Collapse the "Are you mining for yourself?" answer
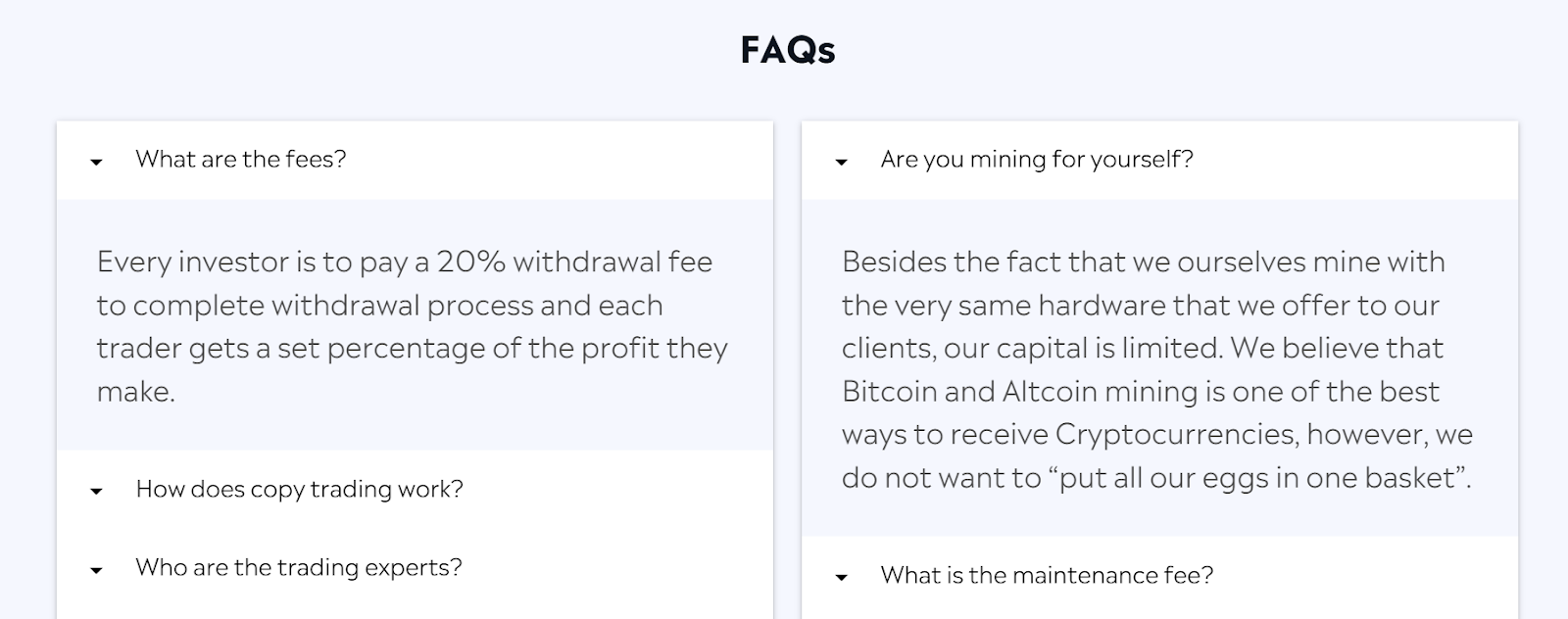This screenshot has height=619, width=1568. (x=1038, y=158)
